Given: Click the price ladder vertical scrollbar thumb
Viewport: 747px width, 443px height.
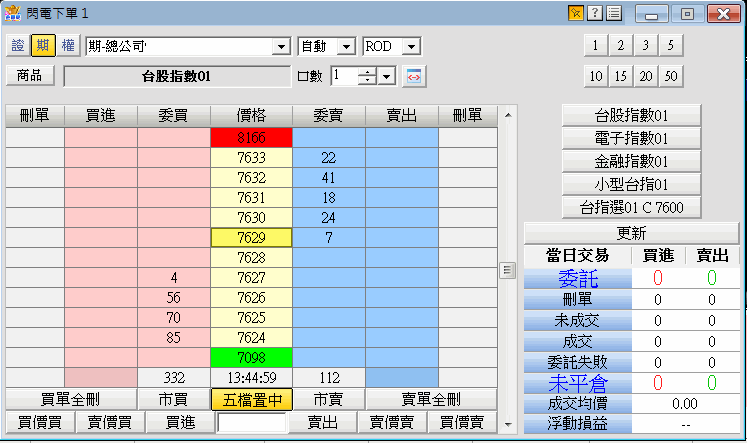Looking at the screenshot, I should click(507, 269).
